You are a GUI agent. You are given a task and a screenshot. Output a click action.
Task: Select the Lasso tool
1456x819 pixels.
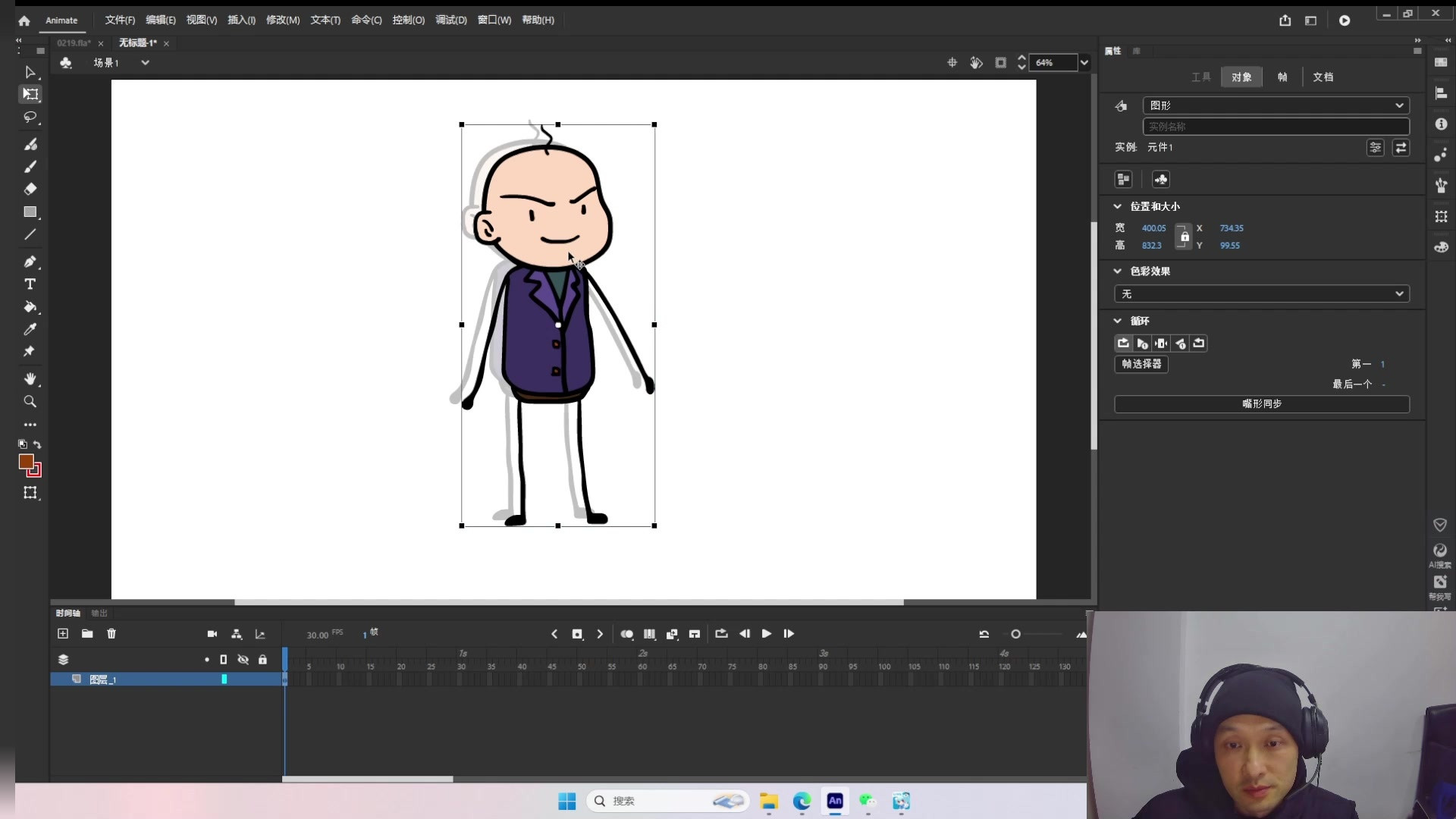30,118
